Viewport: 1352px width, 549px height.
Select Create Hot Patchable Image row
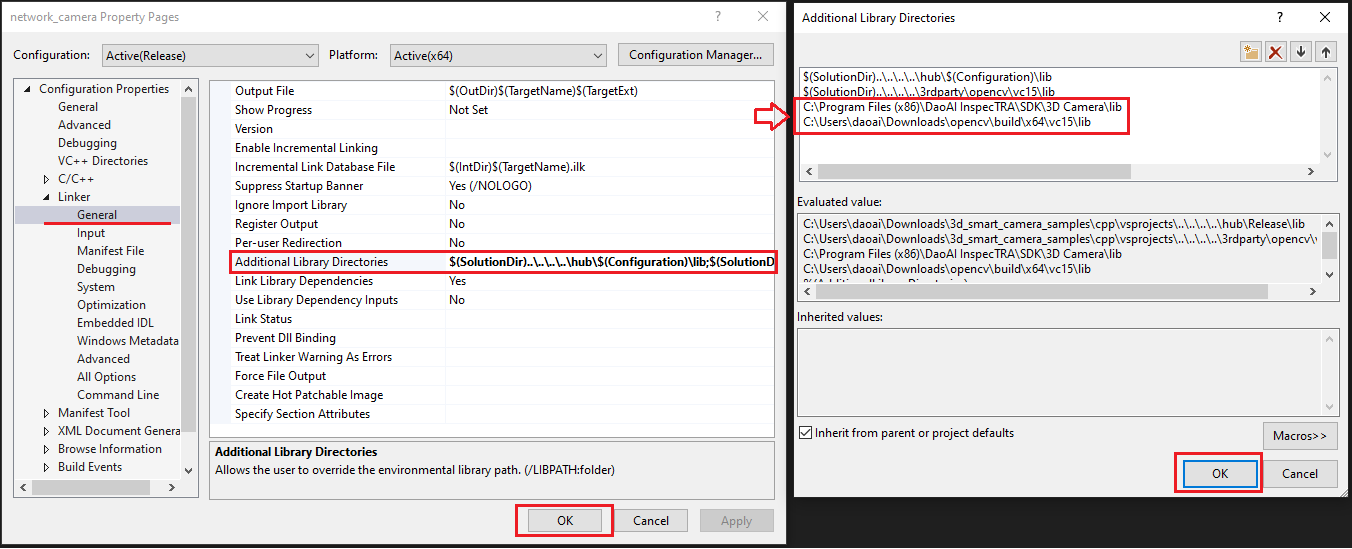(492, 395)
